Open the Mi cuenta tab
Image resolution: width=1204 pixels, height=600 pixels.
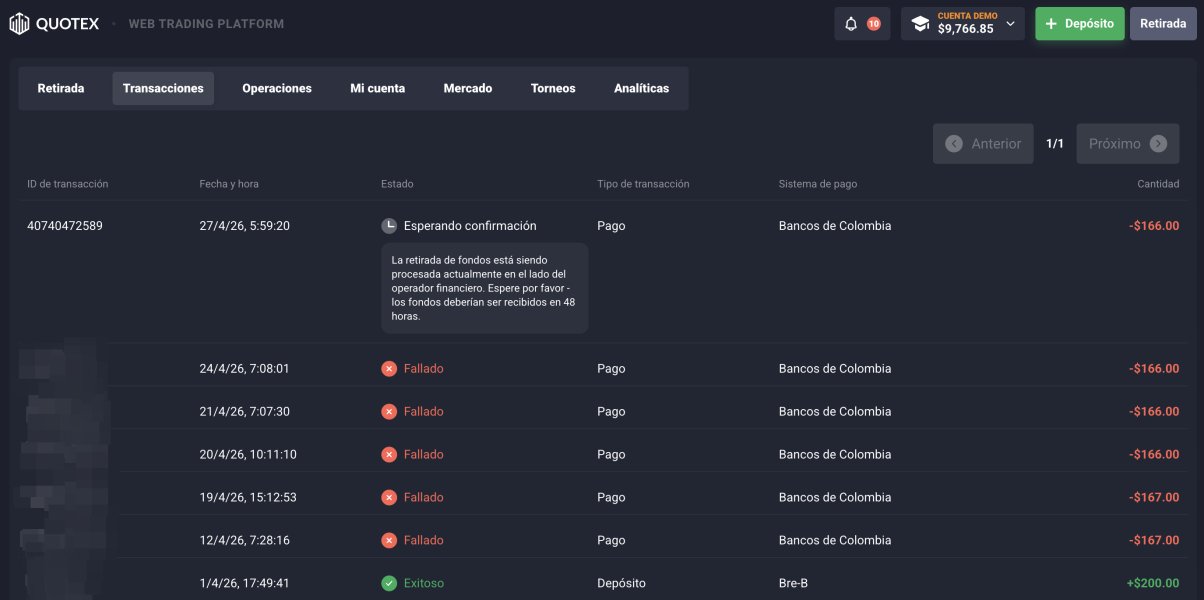(377, 88)
